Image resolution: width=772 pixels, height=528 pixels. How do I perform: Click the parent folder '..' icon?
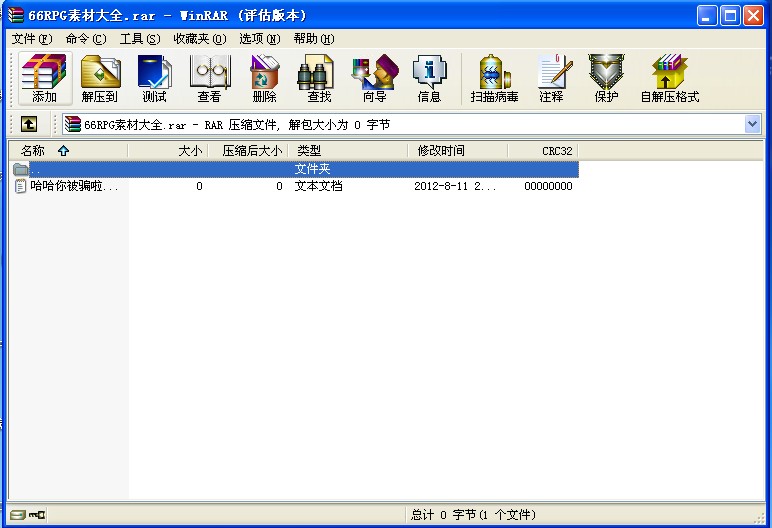click(21, 169)
